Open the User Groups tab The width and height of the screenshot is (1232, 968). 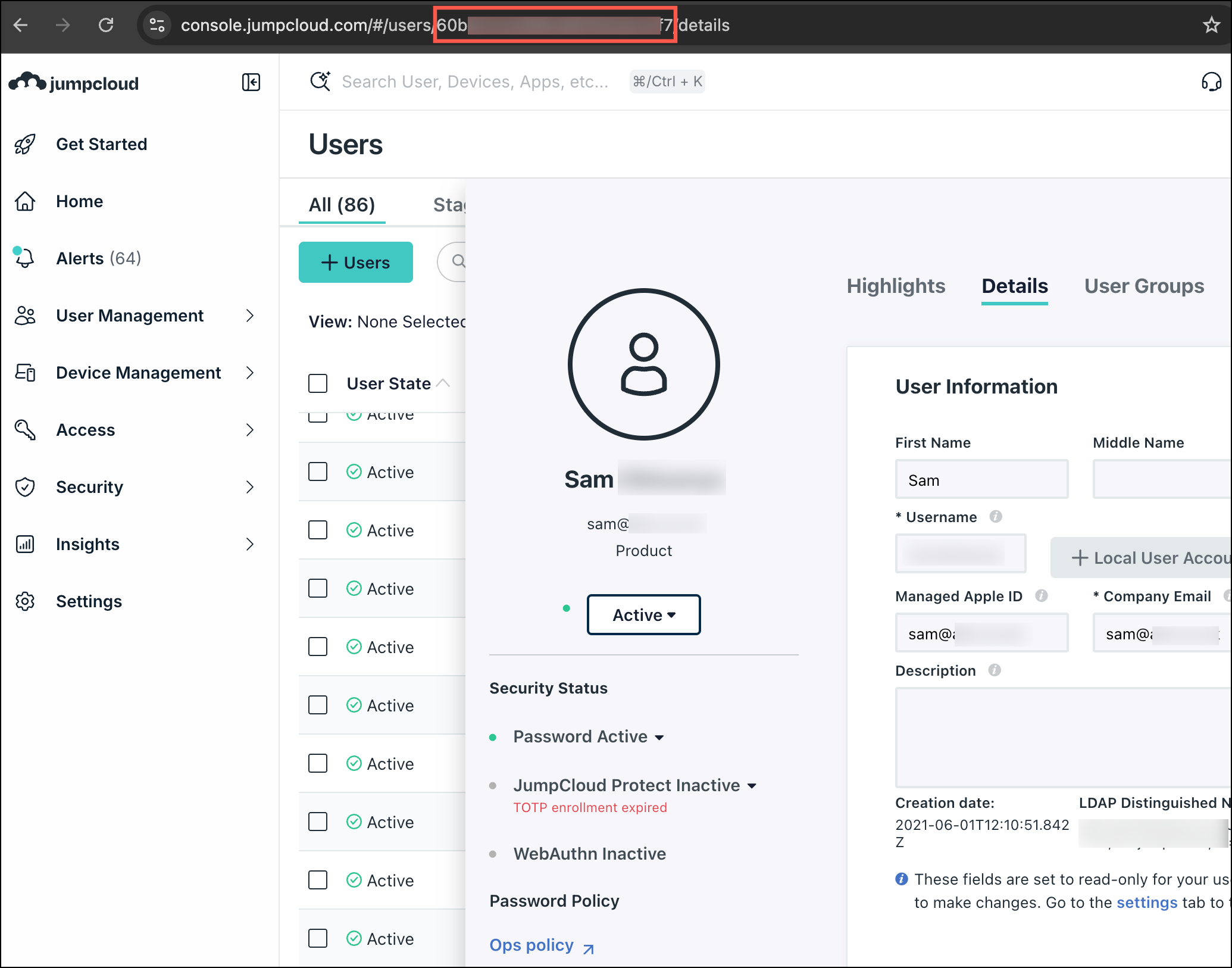tap(1144, 286)
